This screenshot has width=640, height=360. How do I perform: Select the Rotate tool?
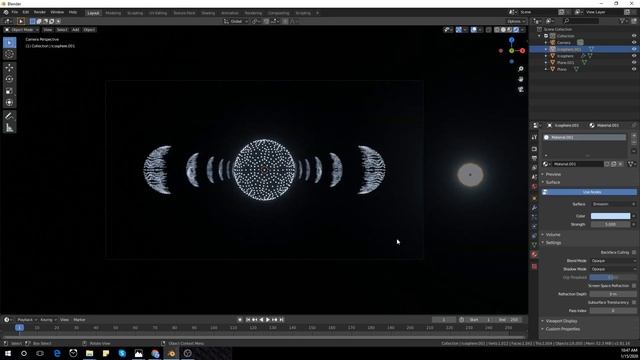click(x=9, y=79)
